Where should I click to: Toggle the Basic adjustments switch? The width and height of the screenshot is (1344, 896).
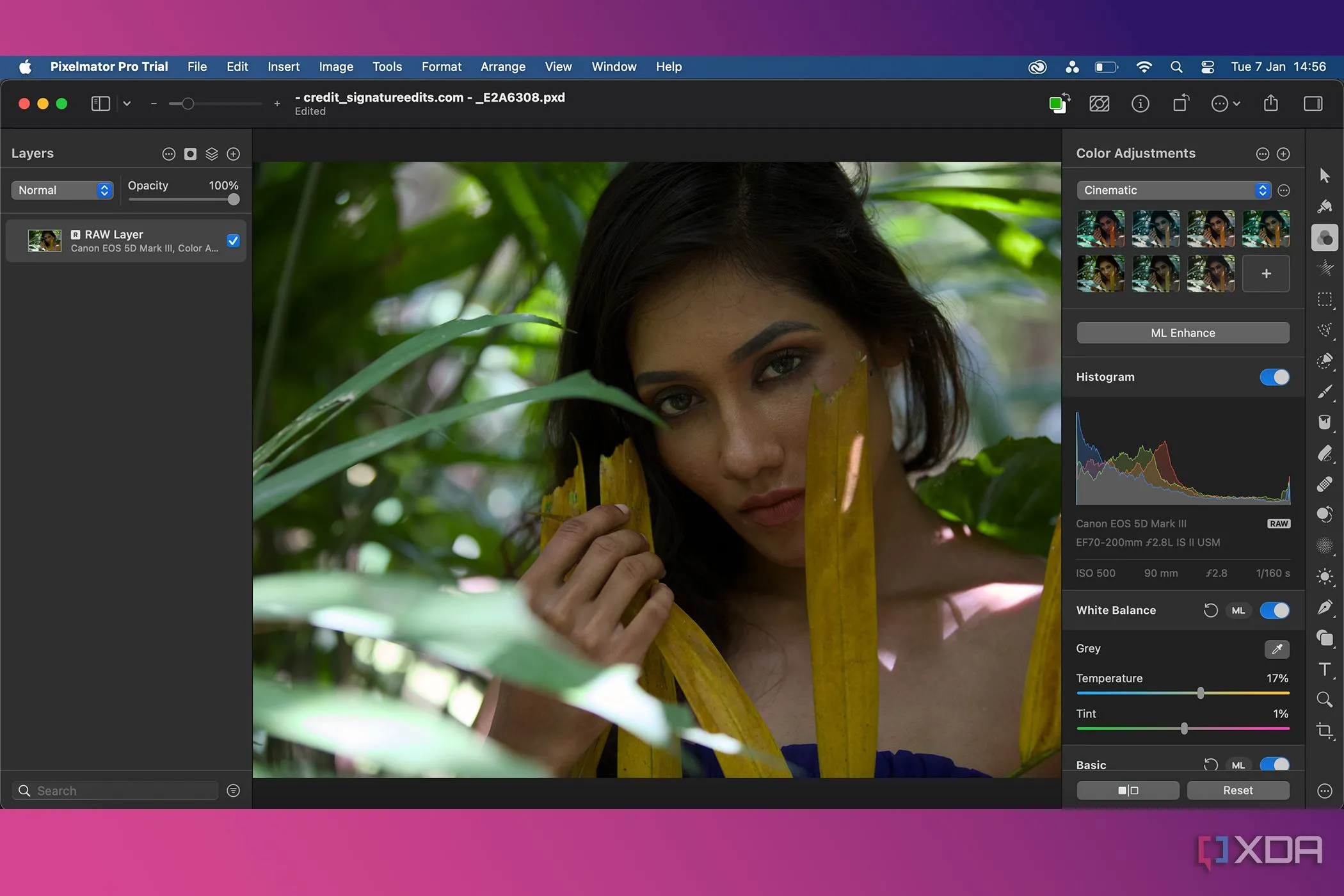[x=1274, y=764]
